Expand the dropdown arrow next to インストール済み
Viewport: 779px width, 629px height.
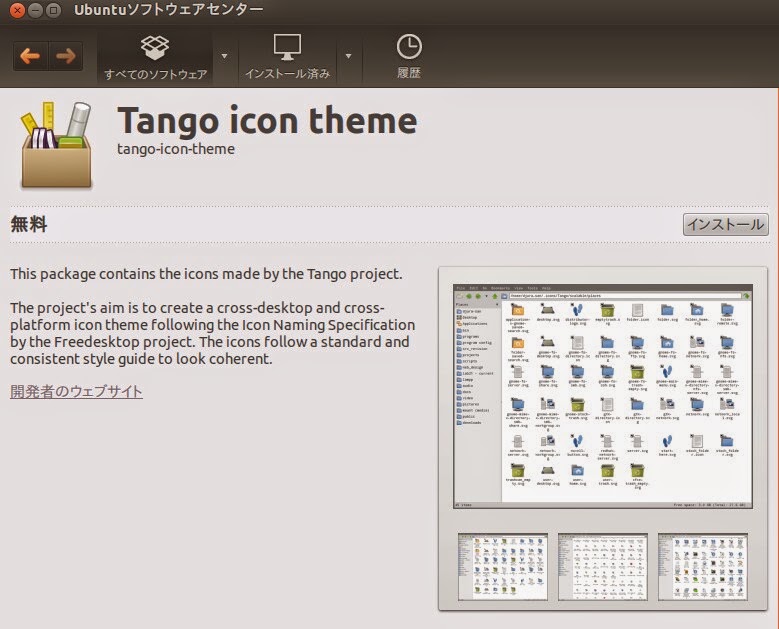(349, 56)
